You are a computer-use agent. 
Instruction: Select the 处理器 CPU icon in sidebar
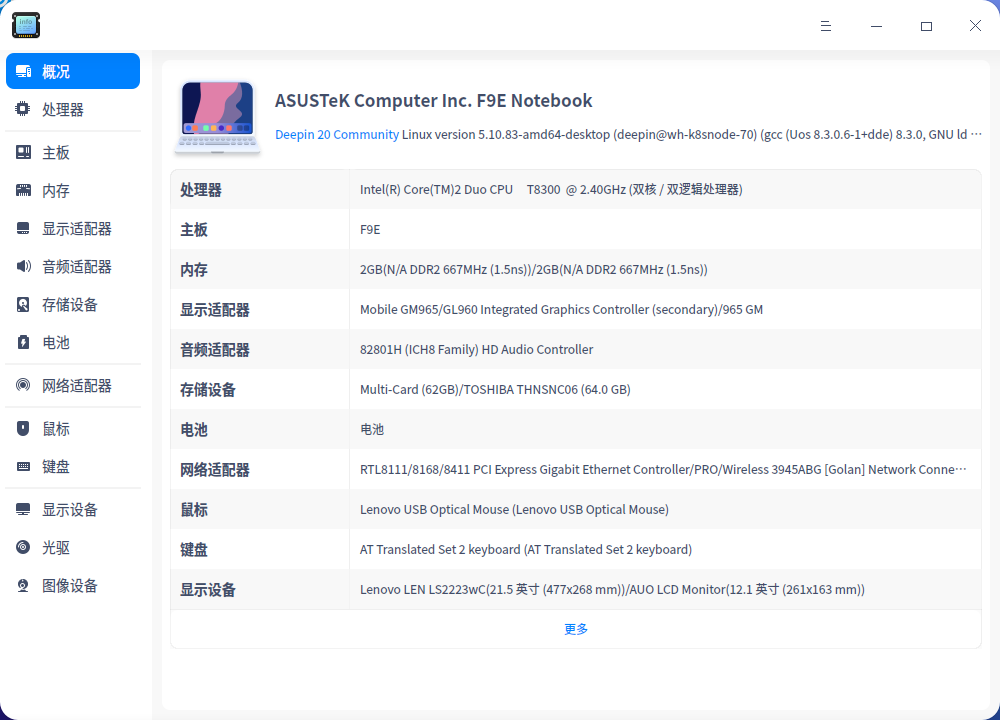pyautogui.click(x=22, y=109)
